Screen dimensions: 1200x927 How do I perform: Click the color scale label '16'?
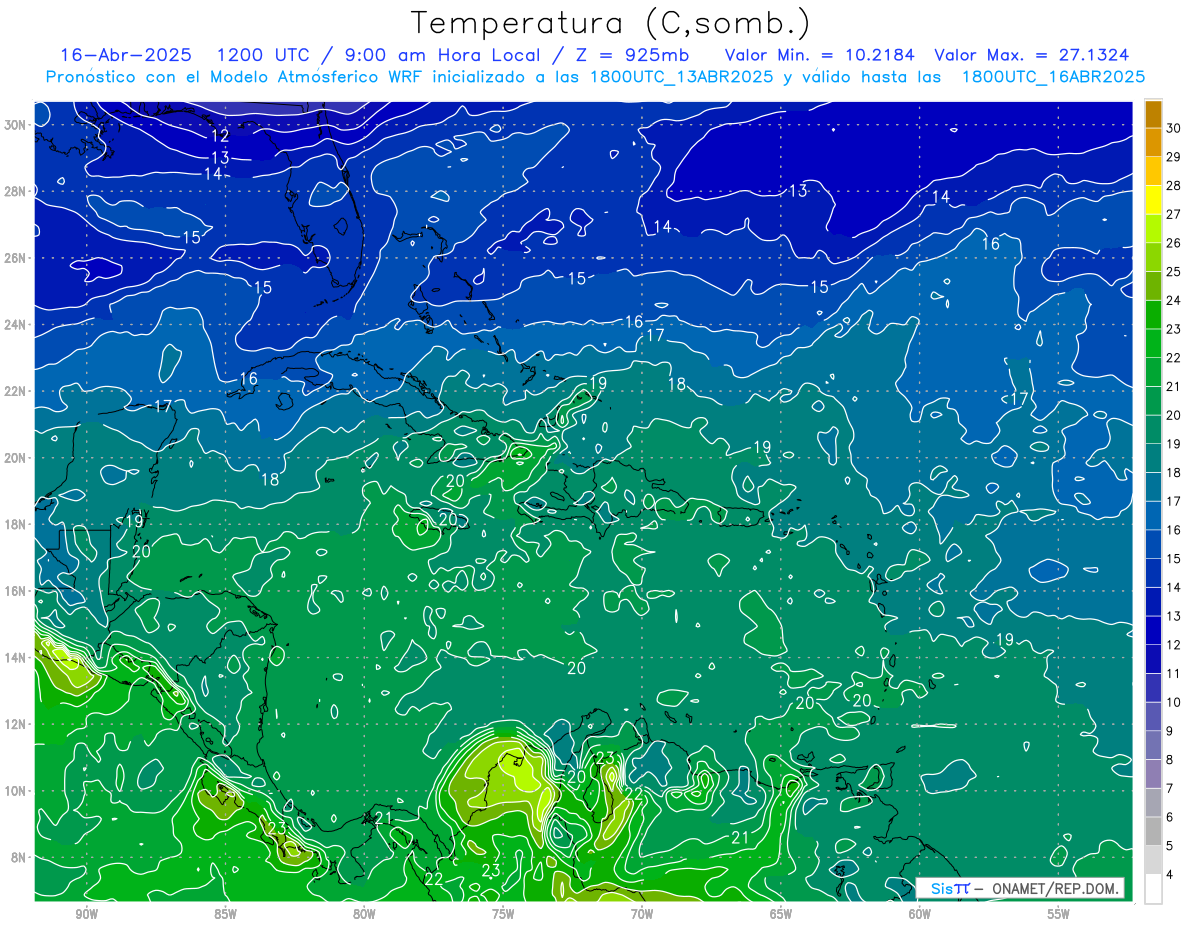[1174, 530]
